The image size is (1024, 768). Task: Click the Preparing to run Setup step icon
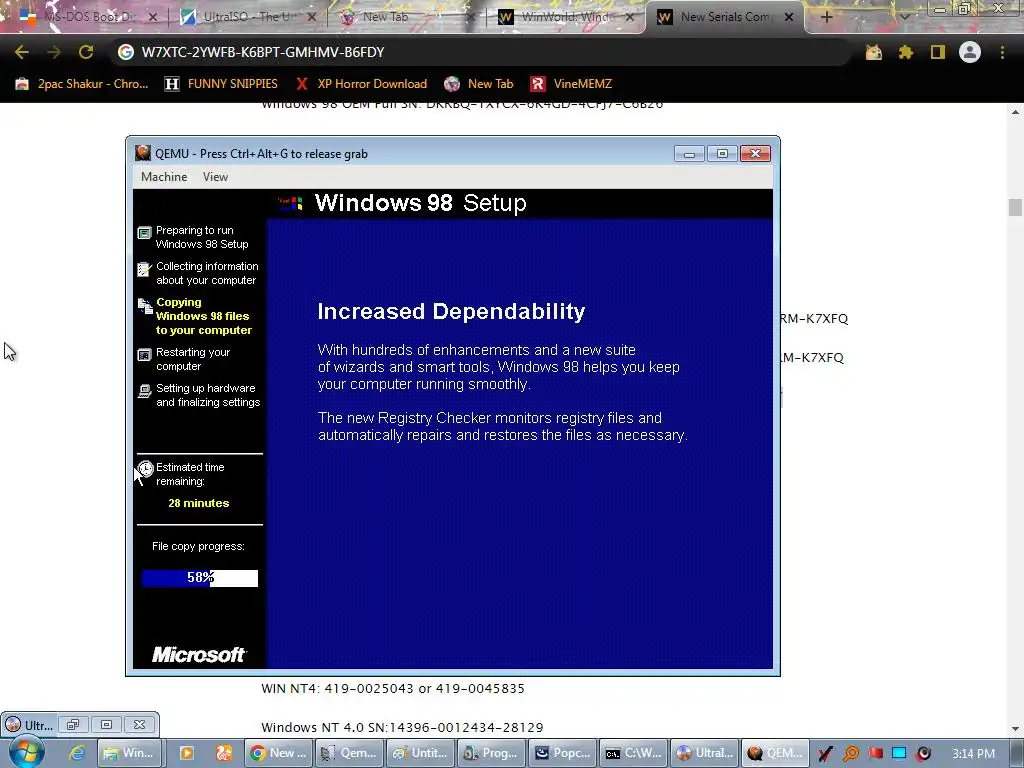144,233
